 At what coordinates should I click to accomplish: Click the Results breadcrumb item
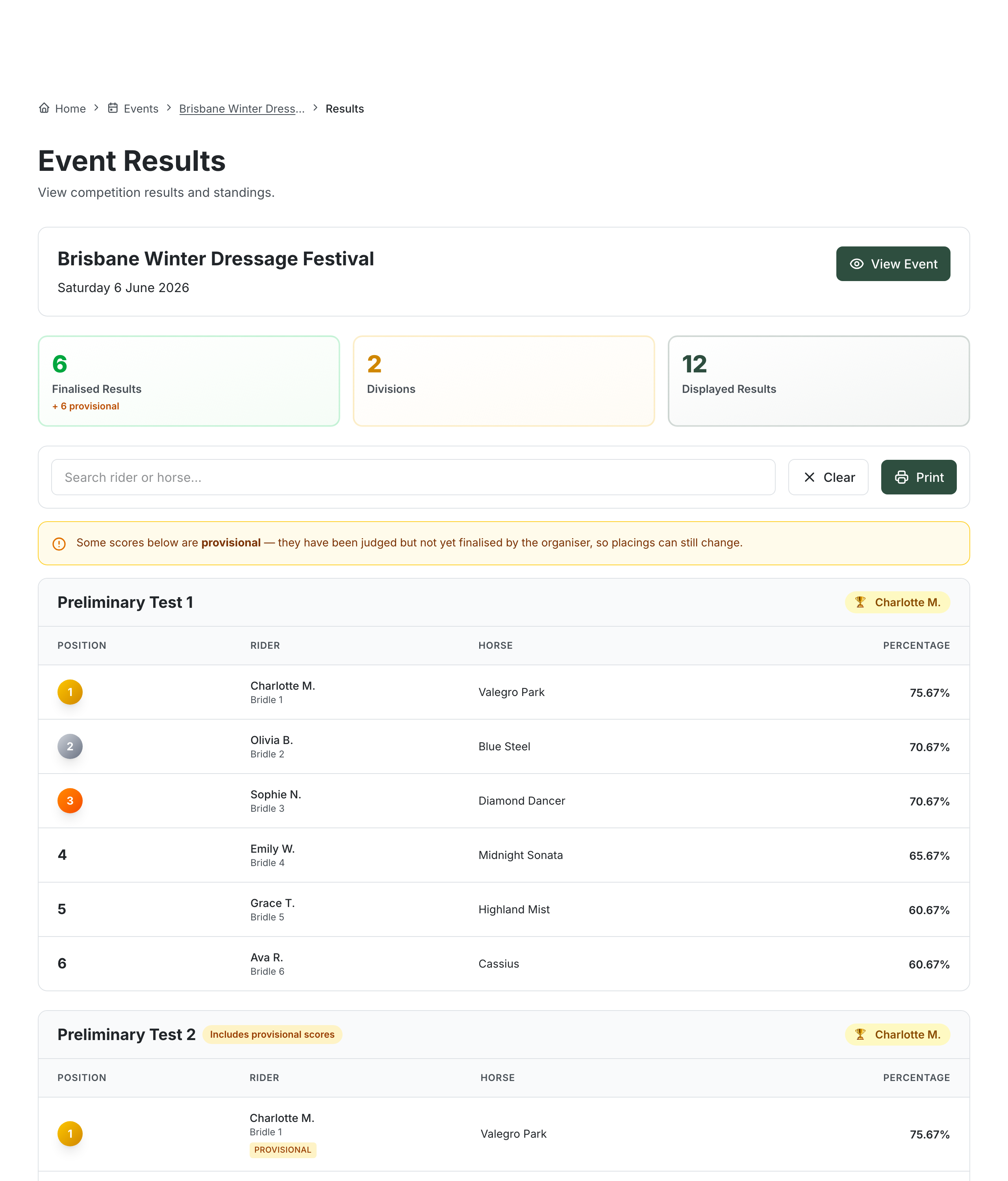coord(345,108)
